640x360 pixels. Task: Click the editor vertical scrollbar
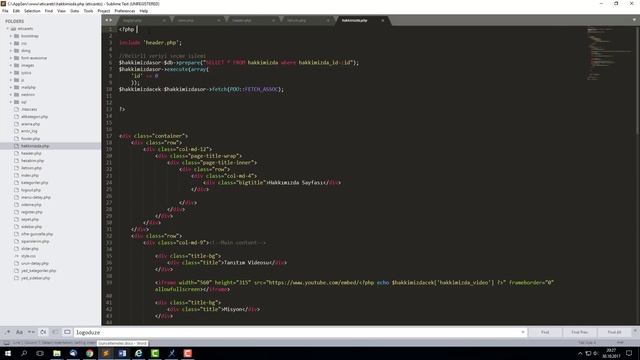pyautogui.click(x=638, y=80)
